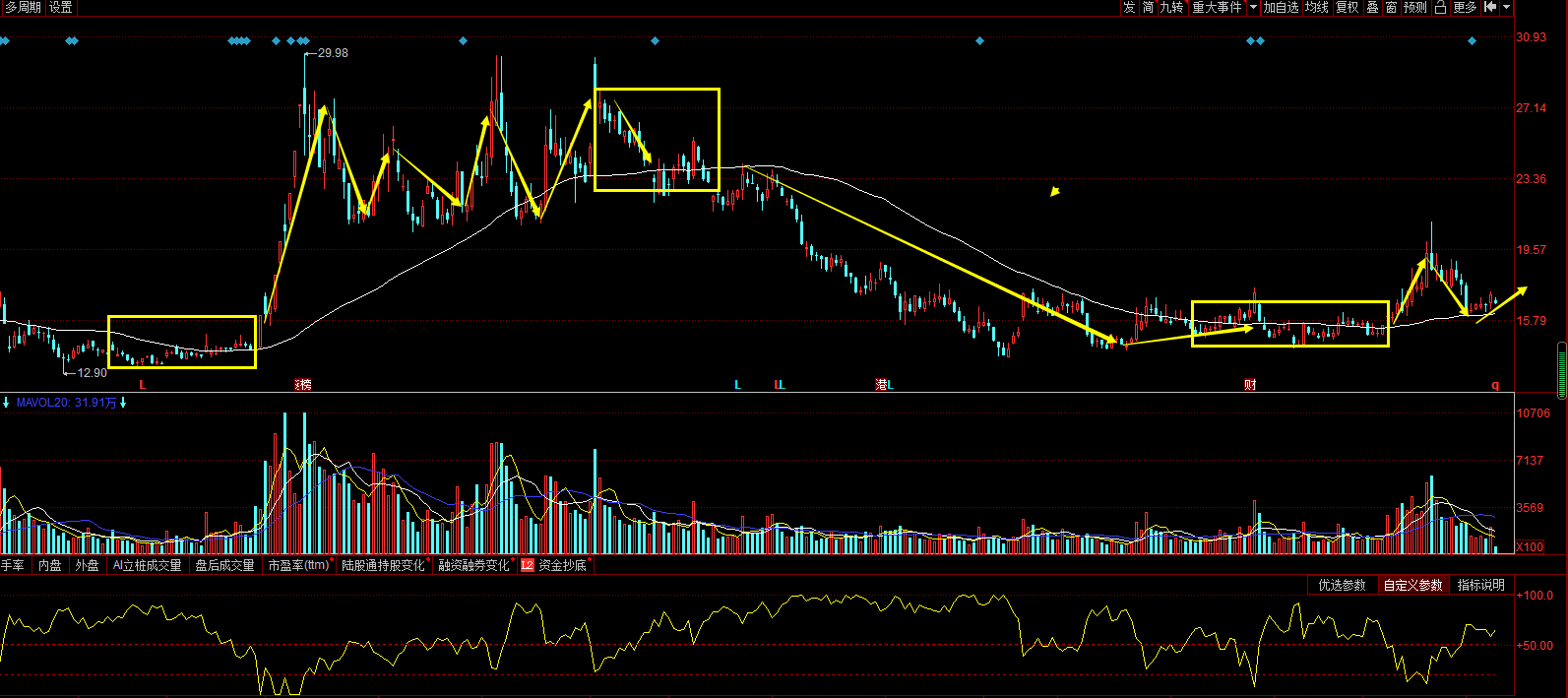Click the left cyan arrow beside MAVOL20
The width and height of the screenshot is (1568, 698).
(6, 403)
